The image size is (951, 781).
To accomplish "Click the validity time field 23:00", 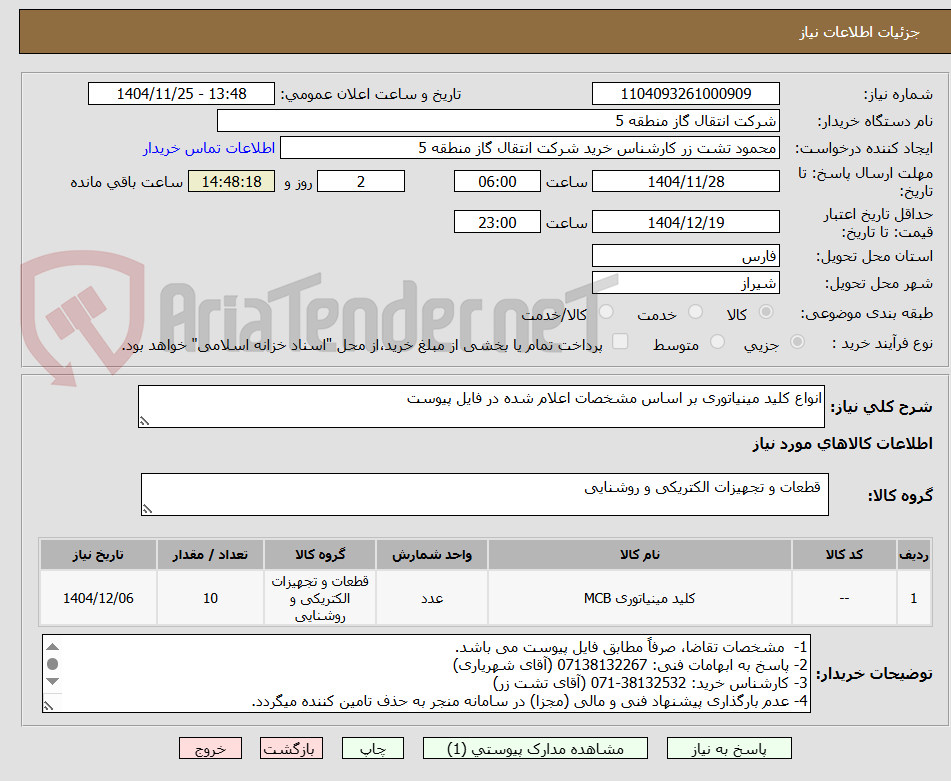I will [497, 222].
